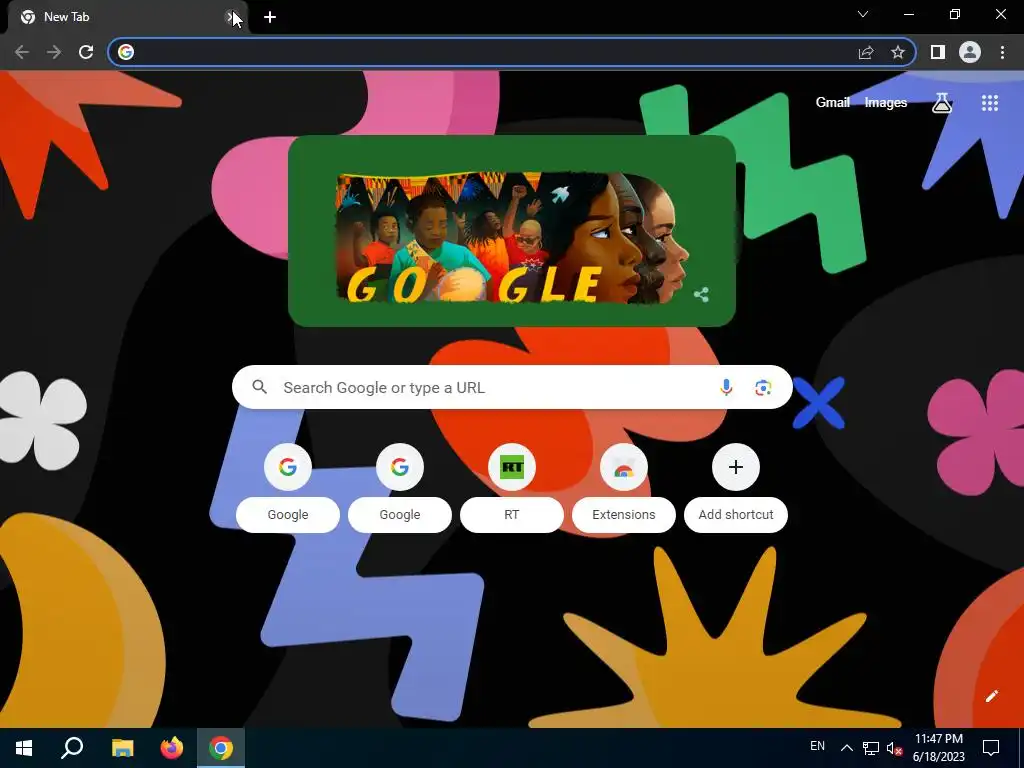The width and height of the screenshot is (1024, 768).
Task: Open the Google Doodle illustration
Action: 510,238
